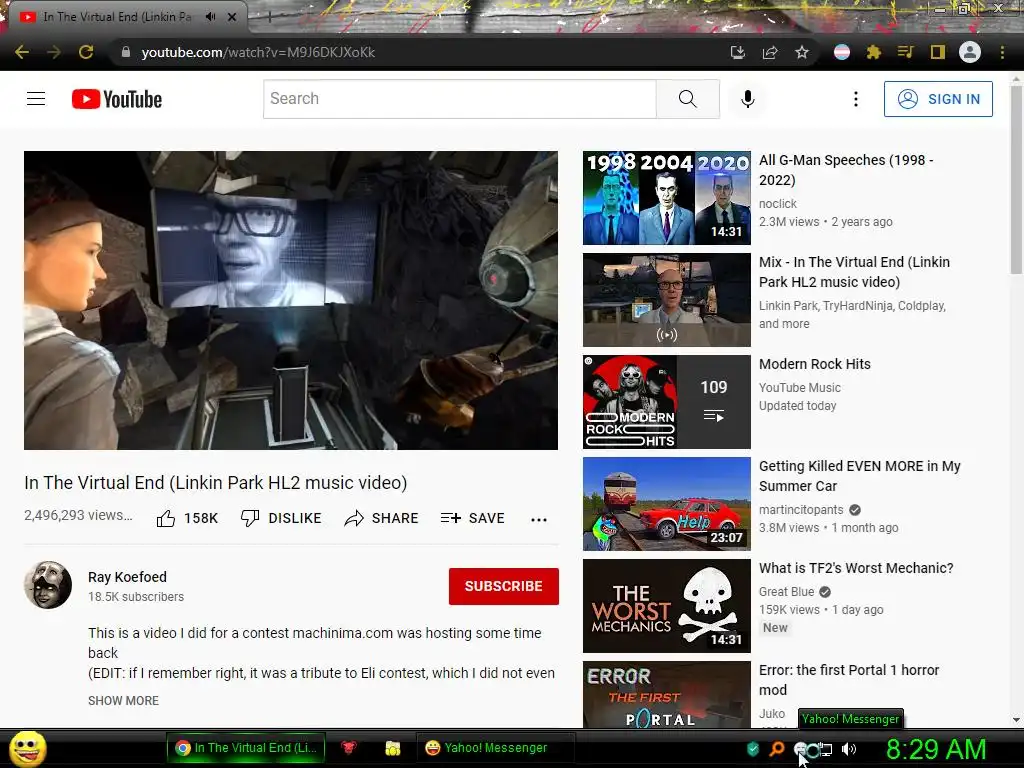The height and width of the screenshot is (768, 1024).
Task: Toggle the browser side panel icon
Action: coord(938,52)
